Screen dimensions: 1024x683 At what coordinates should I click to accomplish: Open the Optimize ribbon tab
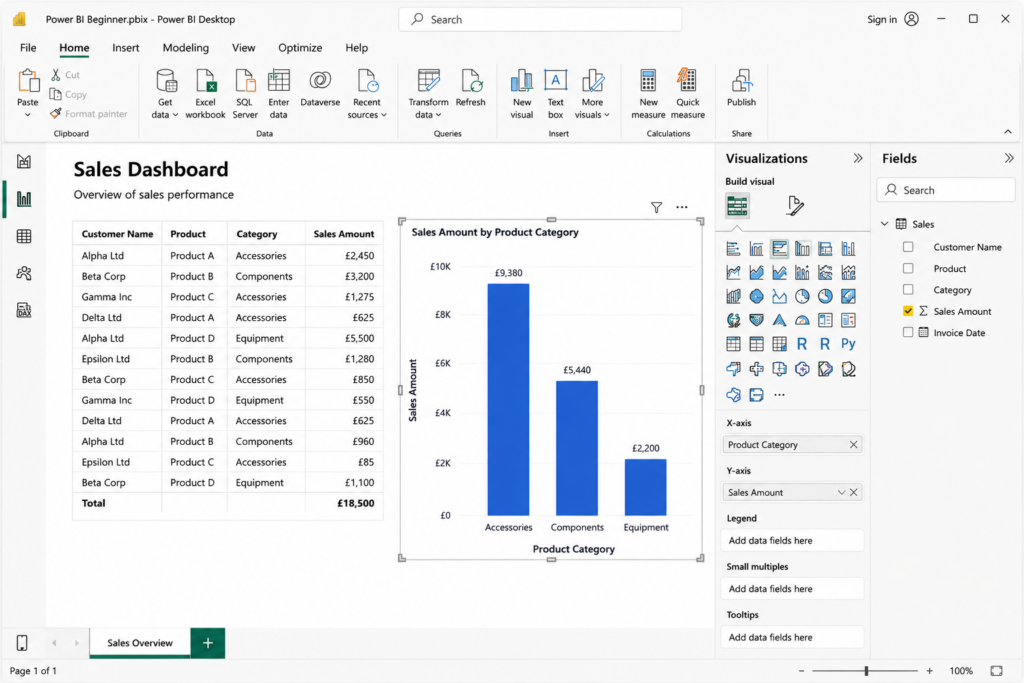click(x=300, y=48)
